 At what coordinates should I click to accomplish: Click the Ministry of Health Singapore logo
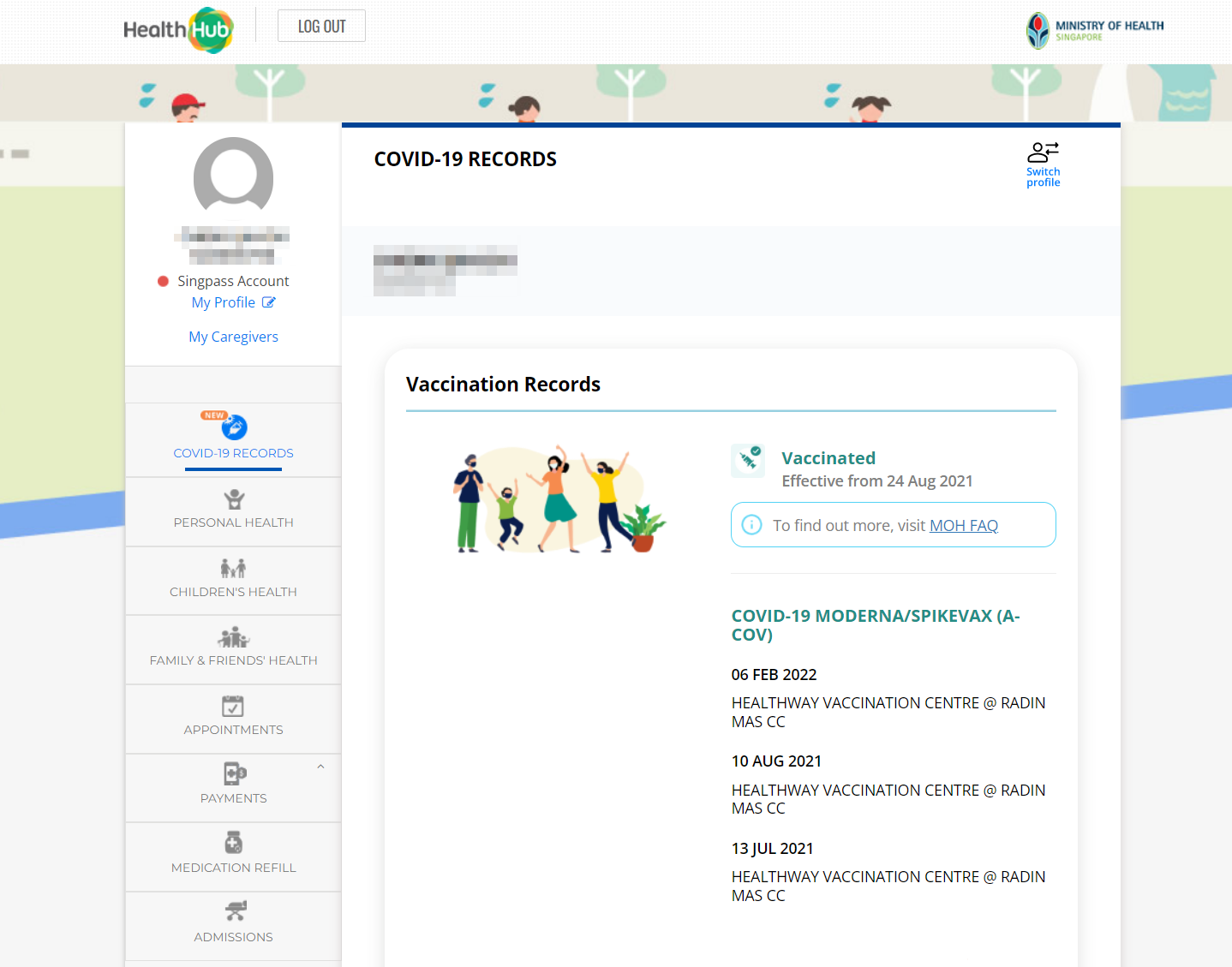click(1094, 31)
